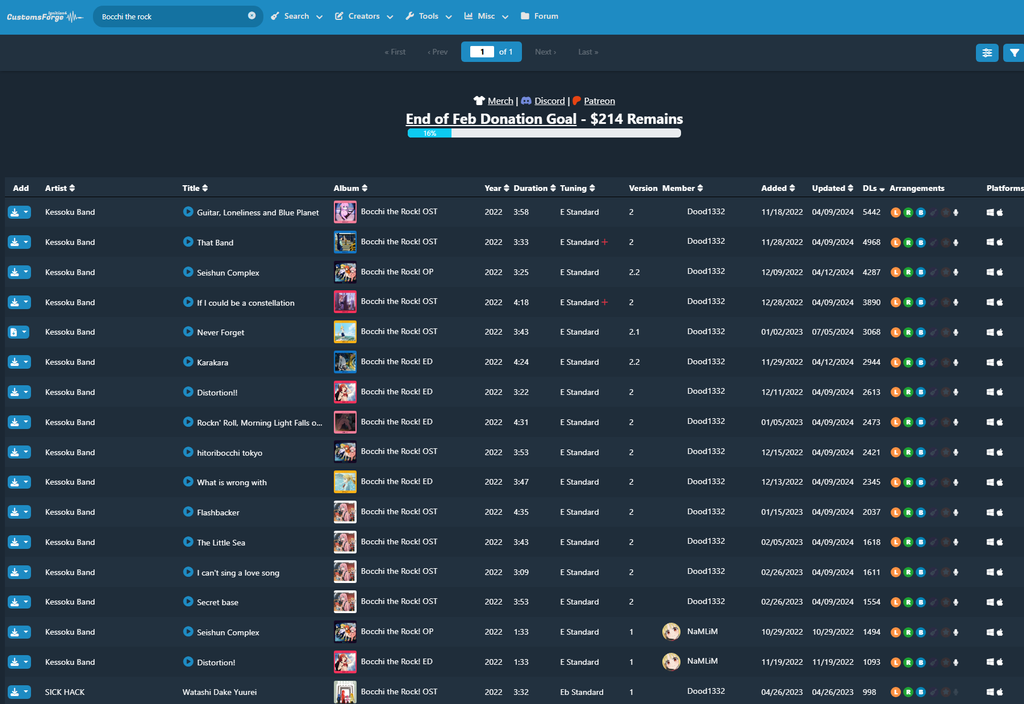Image resolution: width=1024 pixels, height=704 pixels.
Task: Go to First page
Action: 395,52
